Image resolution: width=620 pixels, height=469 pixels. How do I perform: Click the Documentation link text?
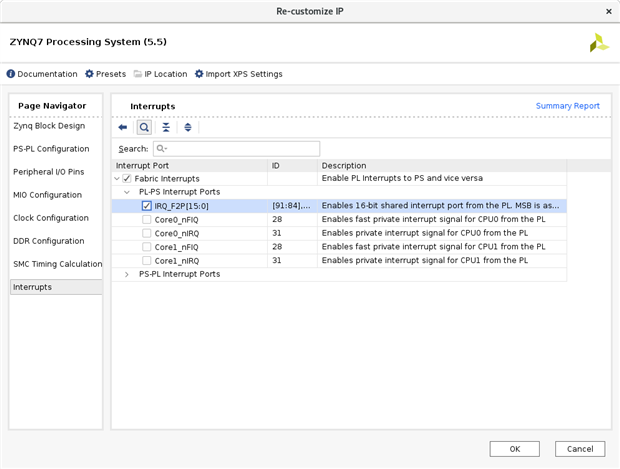coord(47,74)
